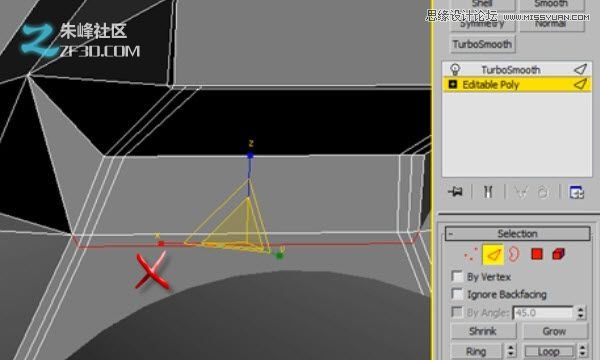The image size is (600, 360).
Task: Click the By Angle value field
Action: [543, 313]
